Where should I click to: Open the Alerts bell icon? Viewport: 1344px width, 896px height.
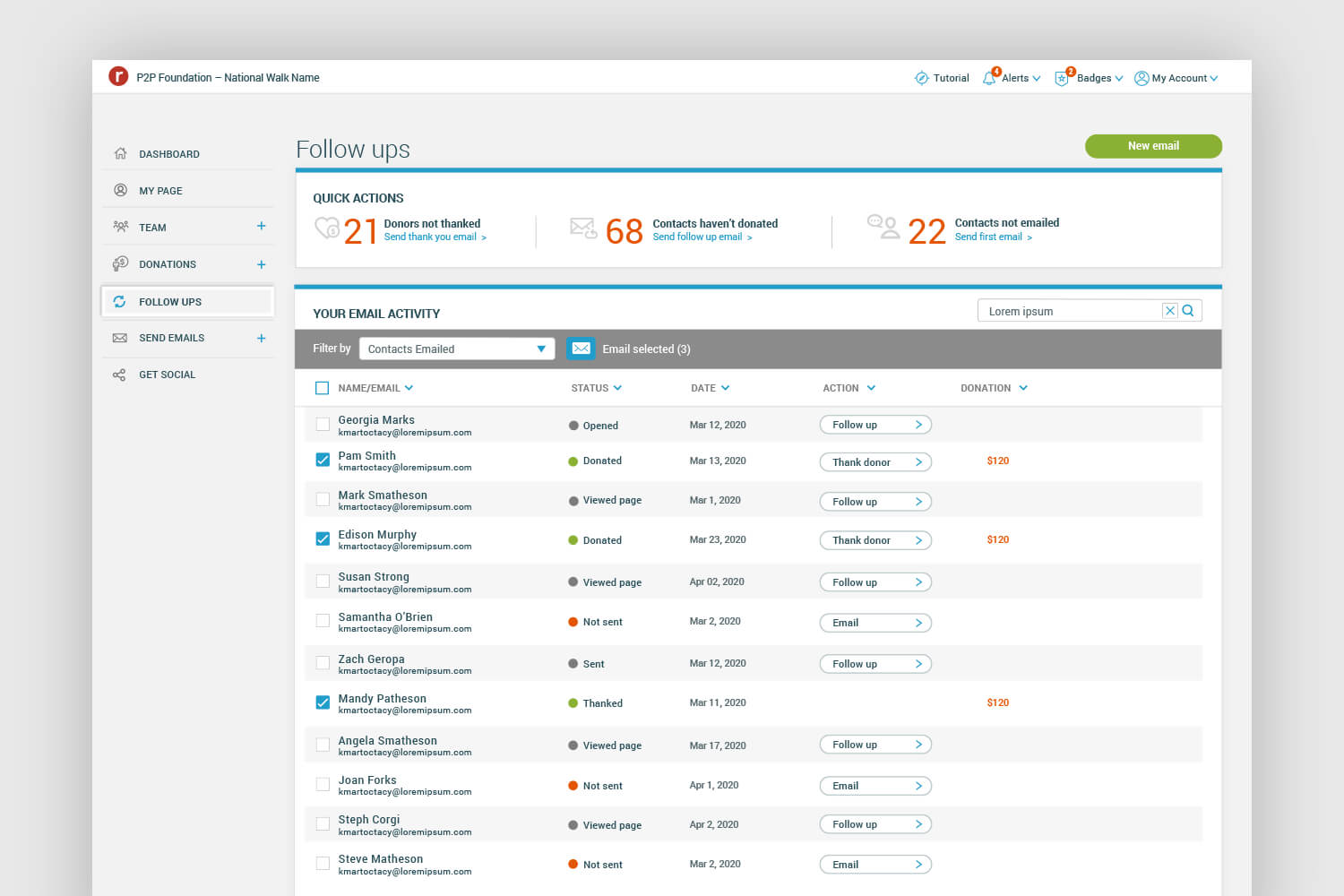point(989,79)
